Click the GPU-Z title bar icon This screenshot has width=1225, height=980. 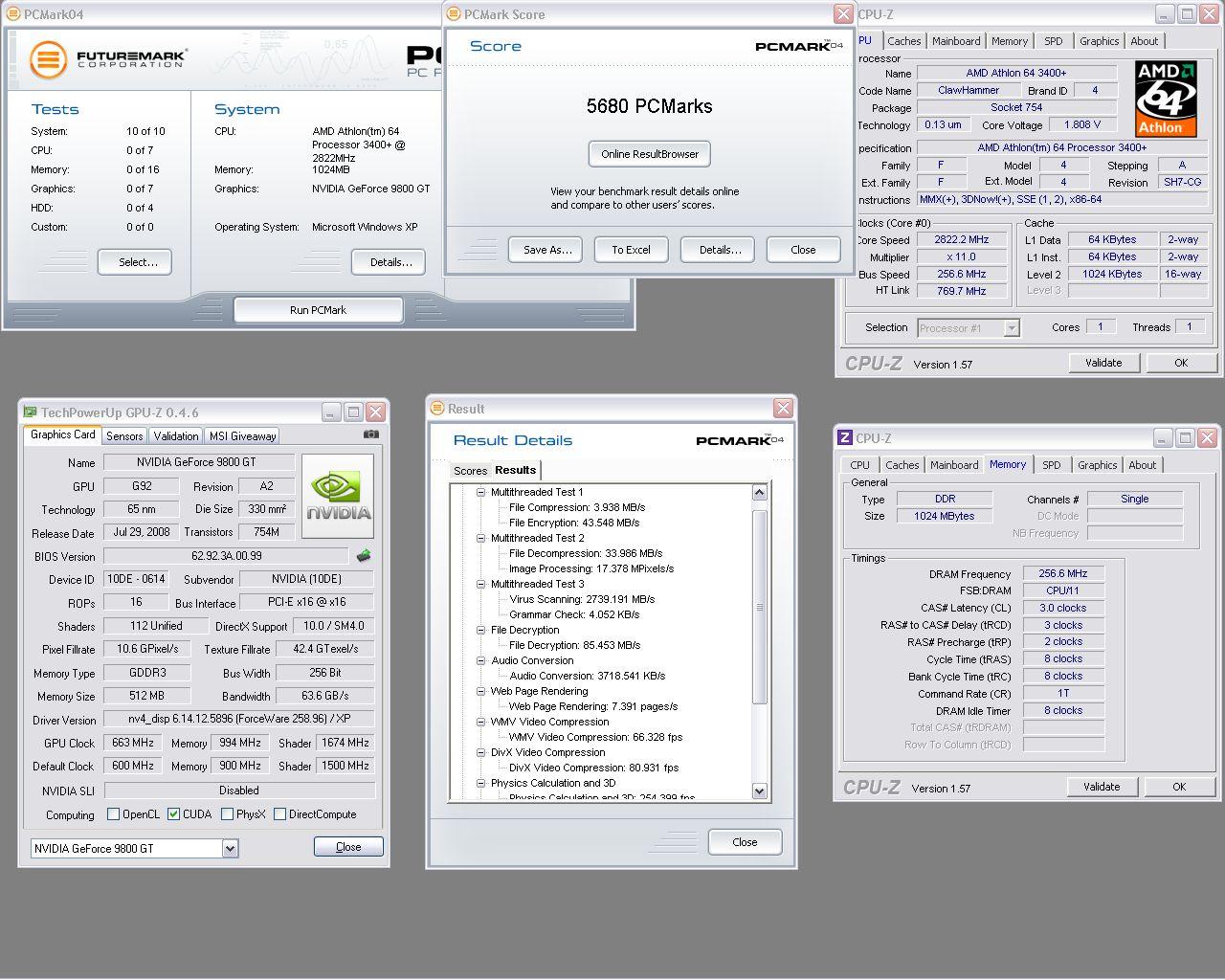click(30, 412)
